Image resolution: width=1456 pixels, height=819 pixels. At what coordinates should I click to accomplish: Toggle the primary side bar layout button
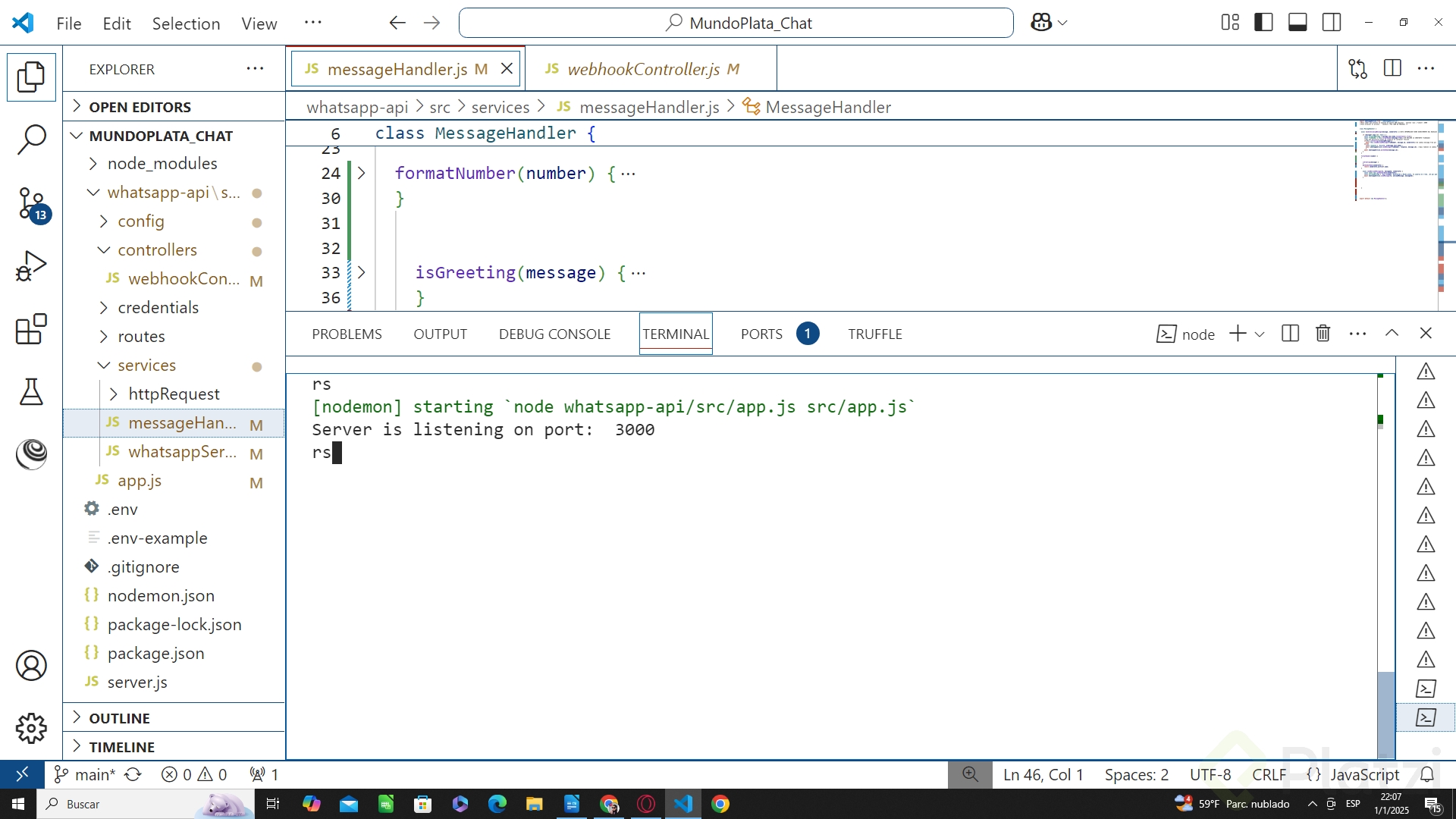[x=1263, y=23]
